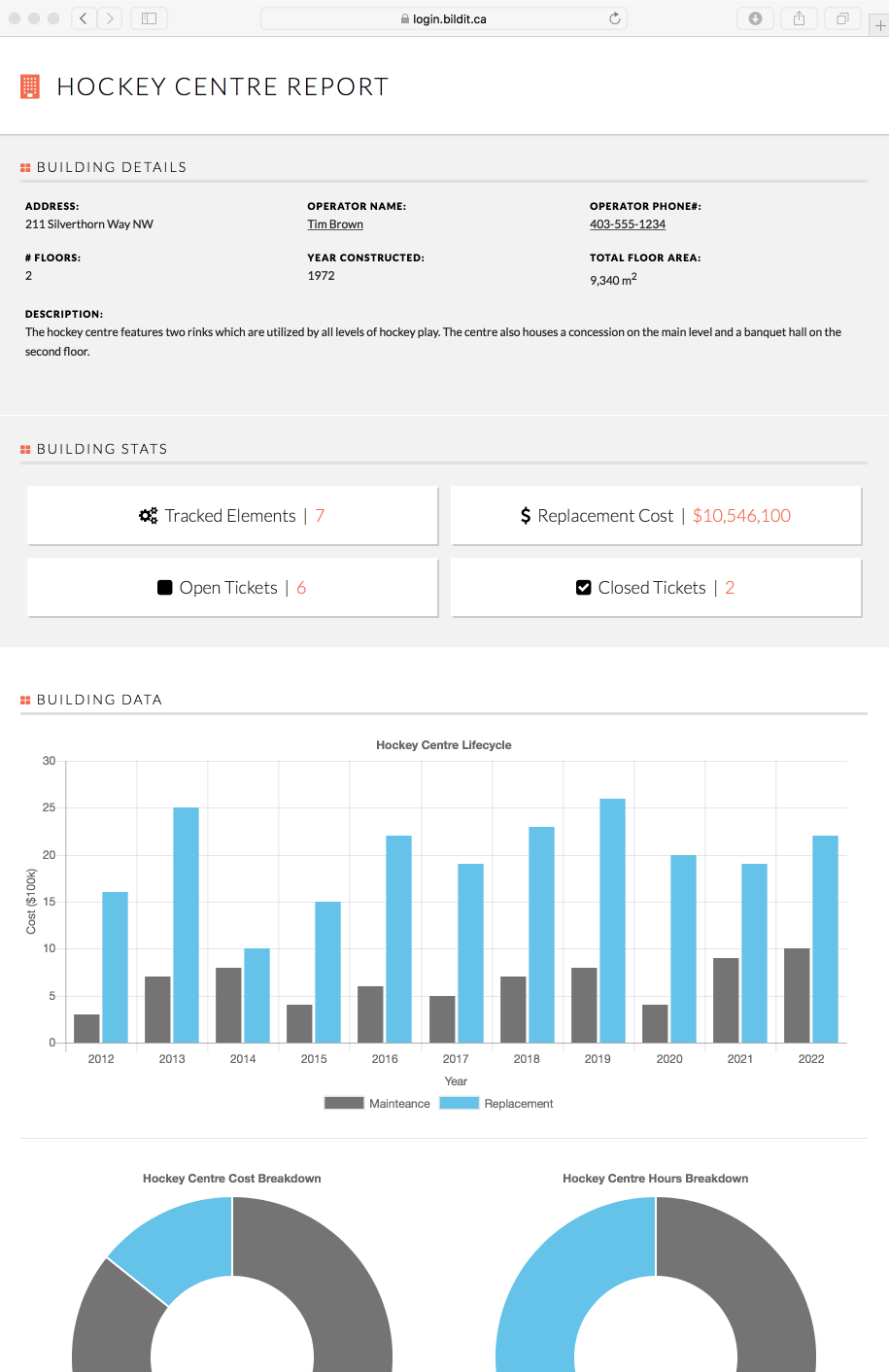Show the tab overview in Safari
889x1372 pixels.
tap(842, 18)
